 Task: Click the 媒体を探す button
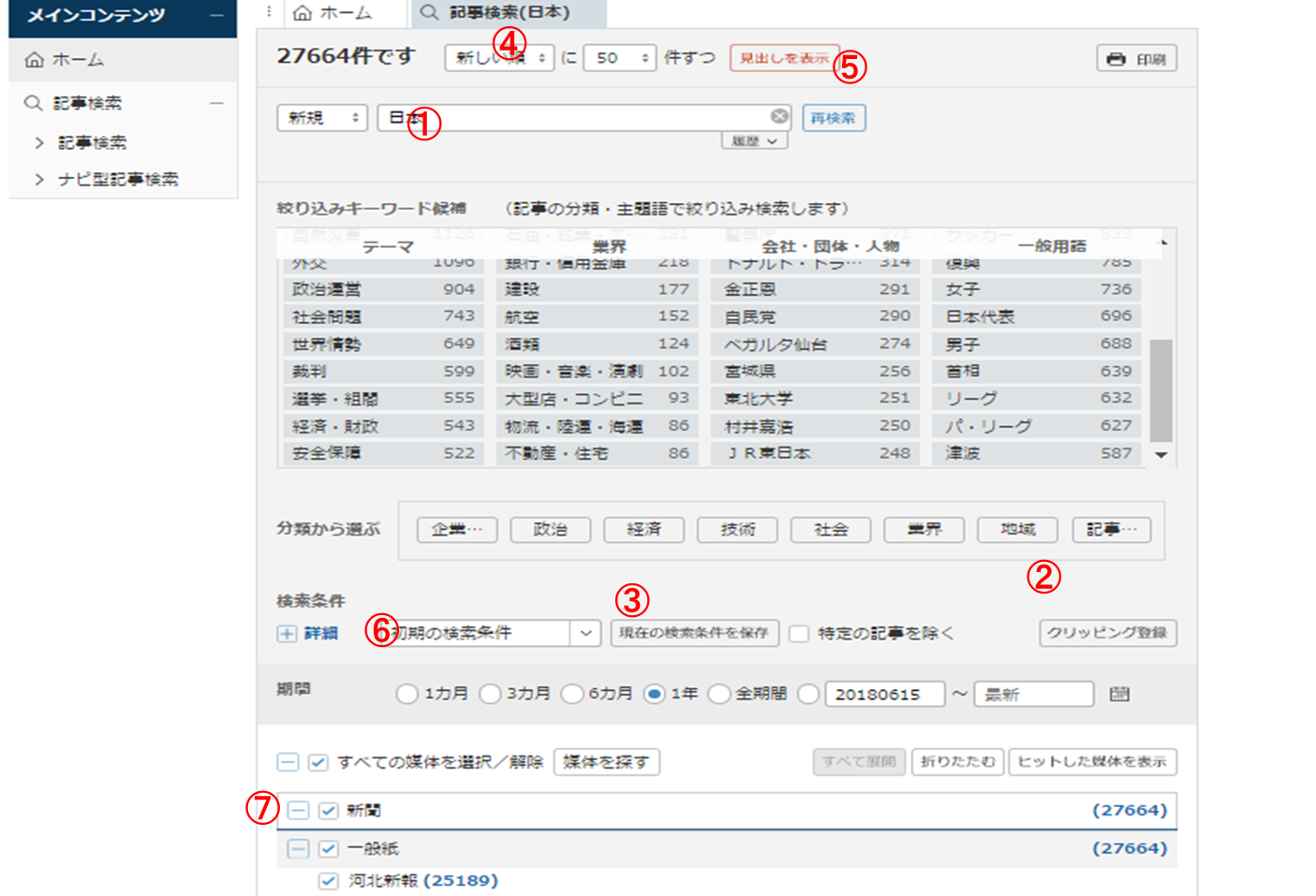606,762
